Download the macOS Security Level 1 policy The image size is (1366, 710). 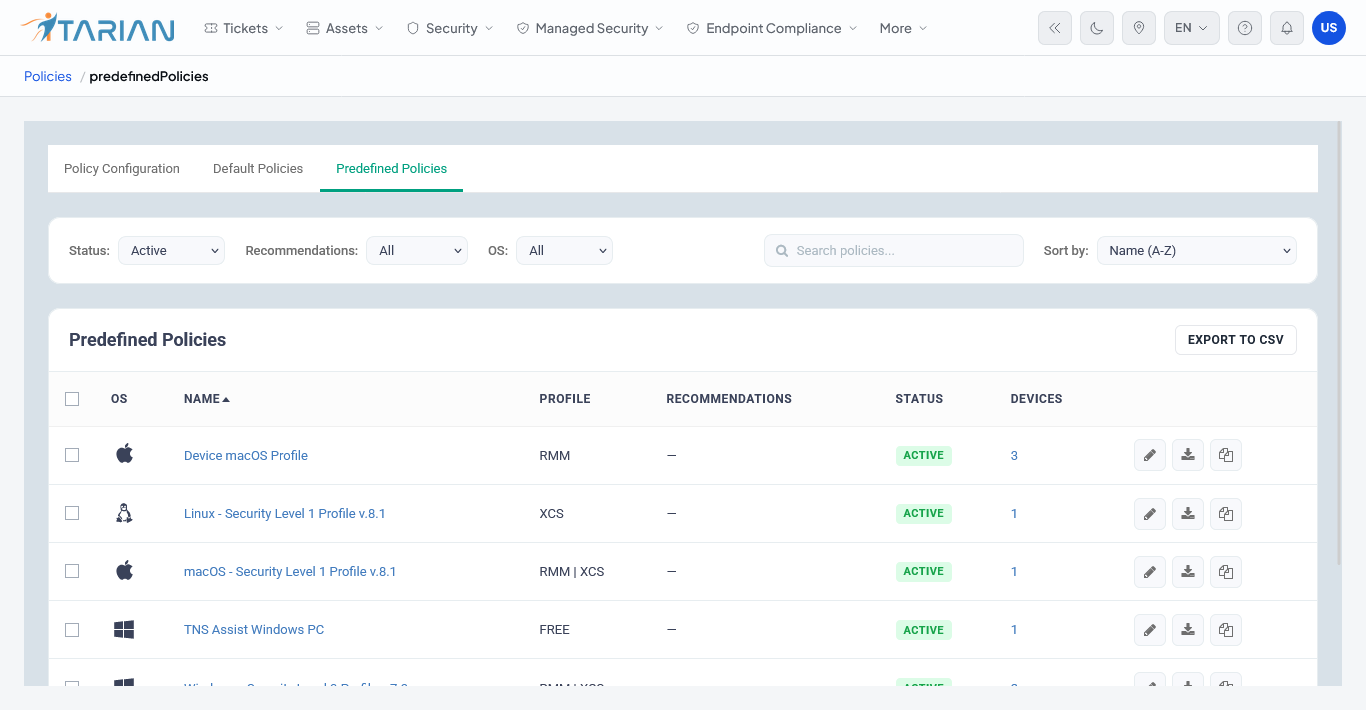(1188, 572)
